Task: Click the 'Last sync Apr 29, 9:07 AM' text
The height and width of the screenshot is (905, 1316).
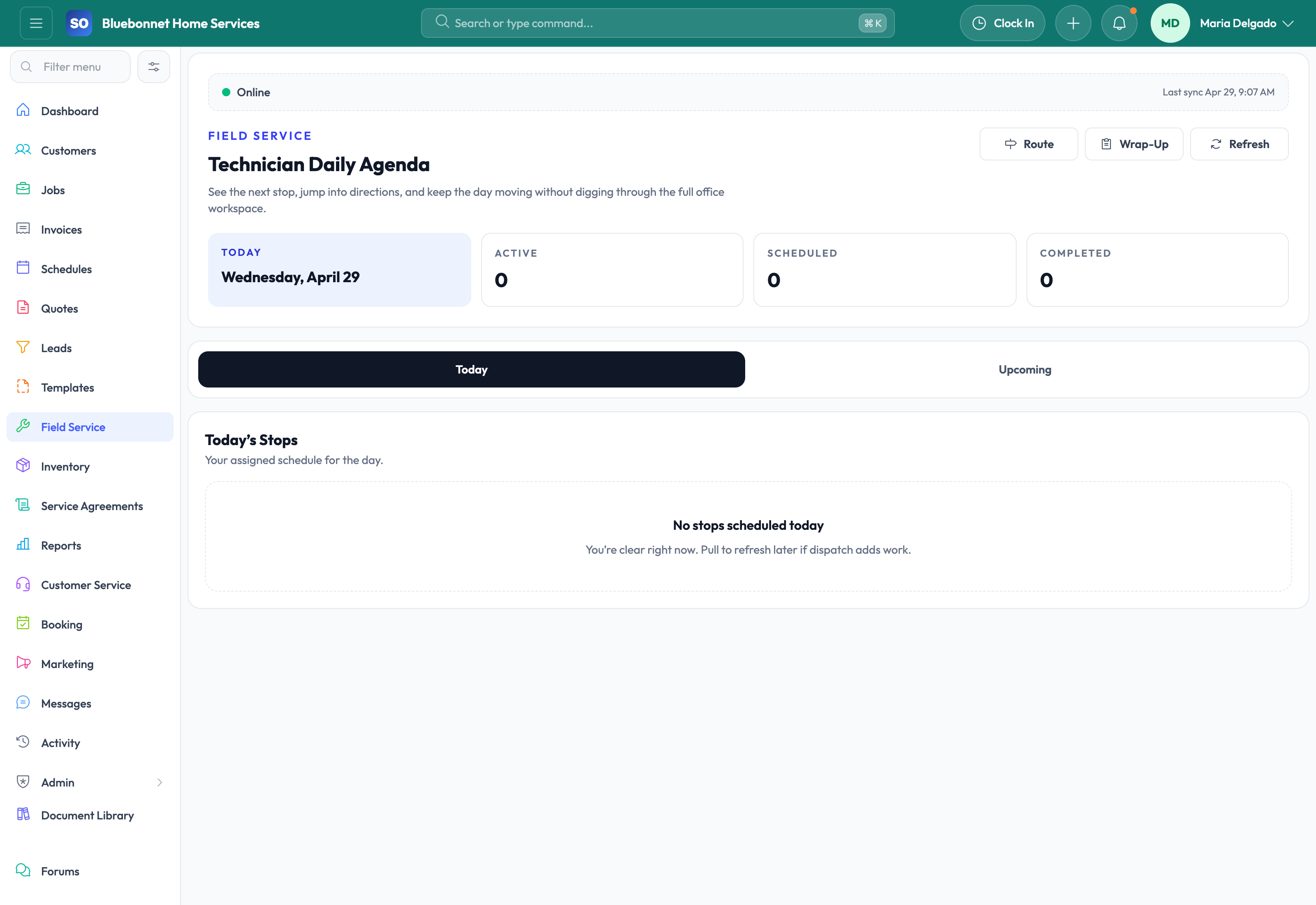Action: coord(1219,93)
